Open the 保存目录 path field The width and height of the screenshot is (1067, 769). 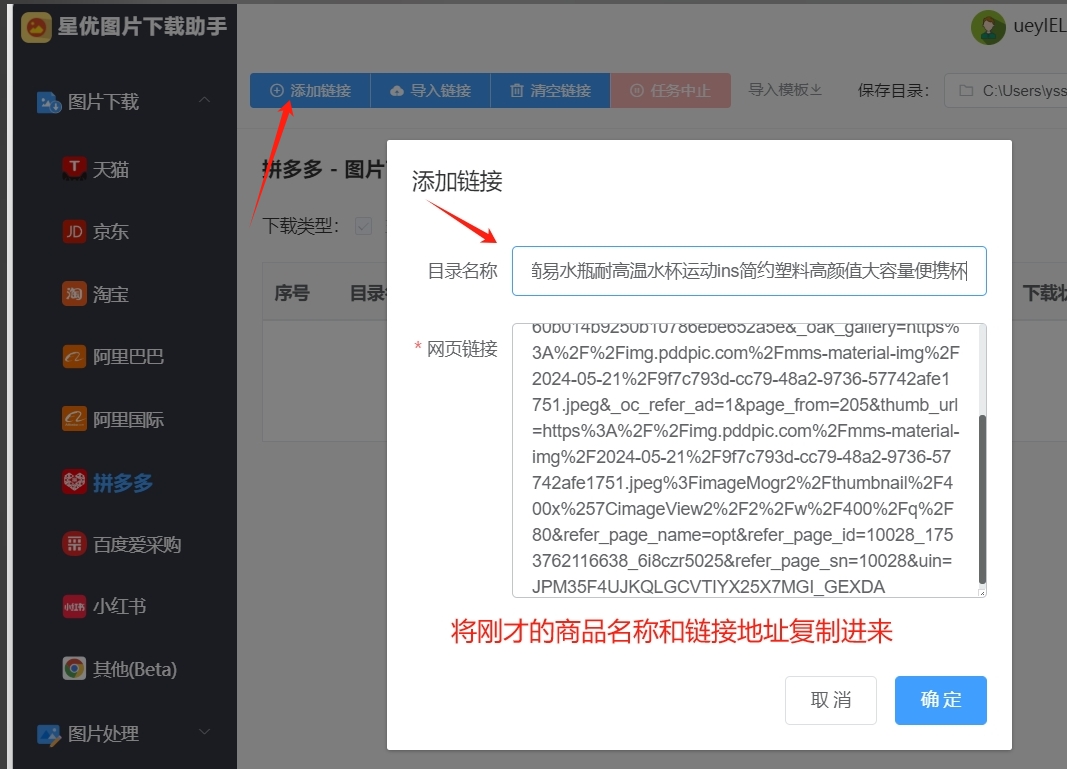(x=1006, y=91)
